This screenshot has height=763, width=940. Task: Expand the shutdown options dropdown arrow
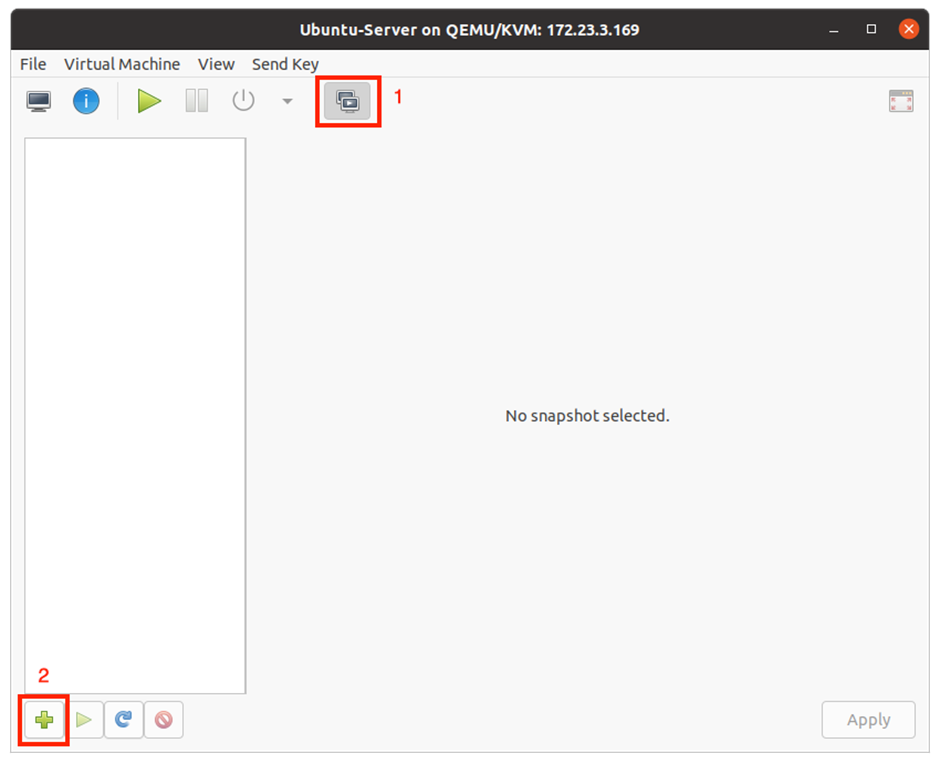(287, 101)
